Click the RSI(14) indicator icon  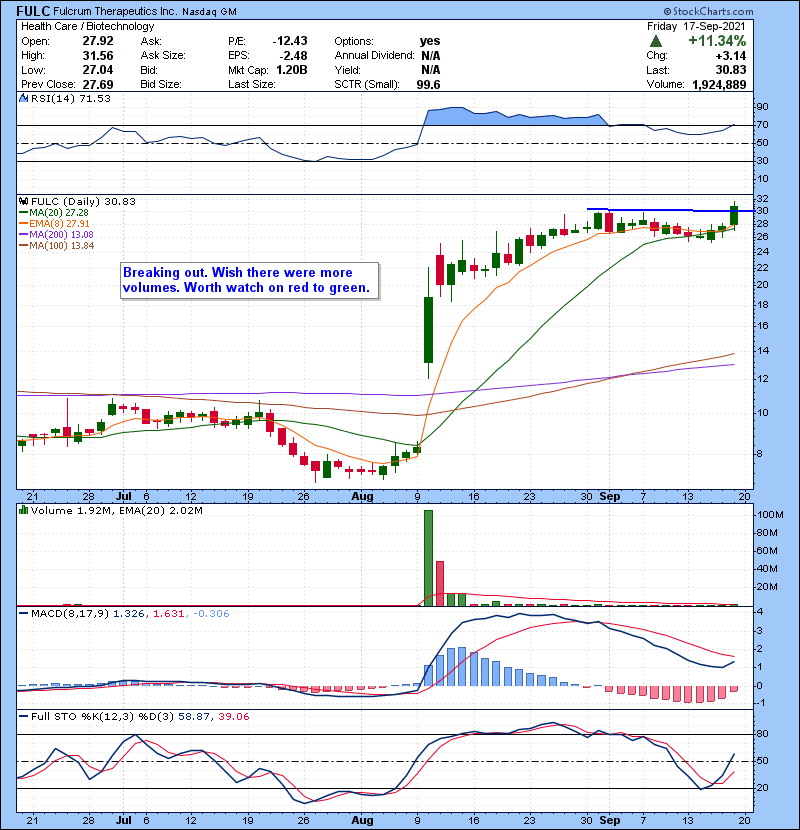point(24,98)
